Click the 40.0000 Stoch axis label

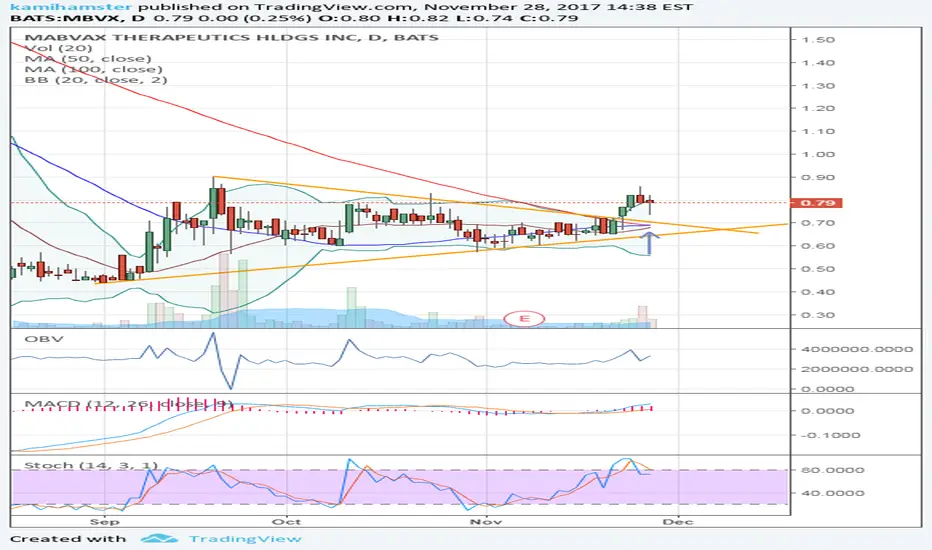coord(833,493)
